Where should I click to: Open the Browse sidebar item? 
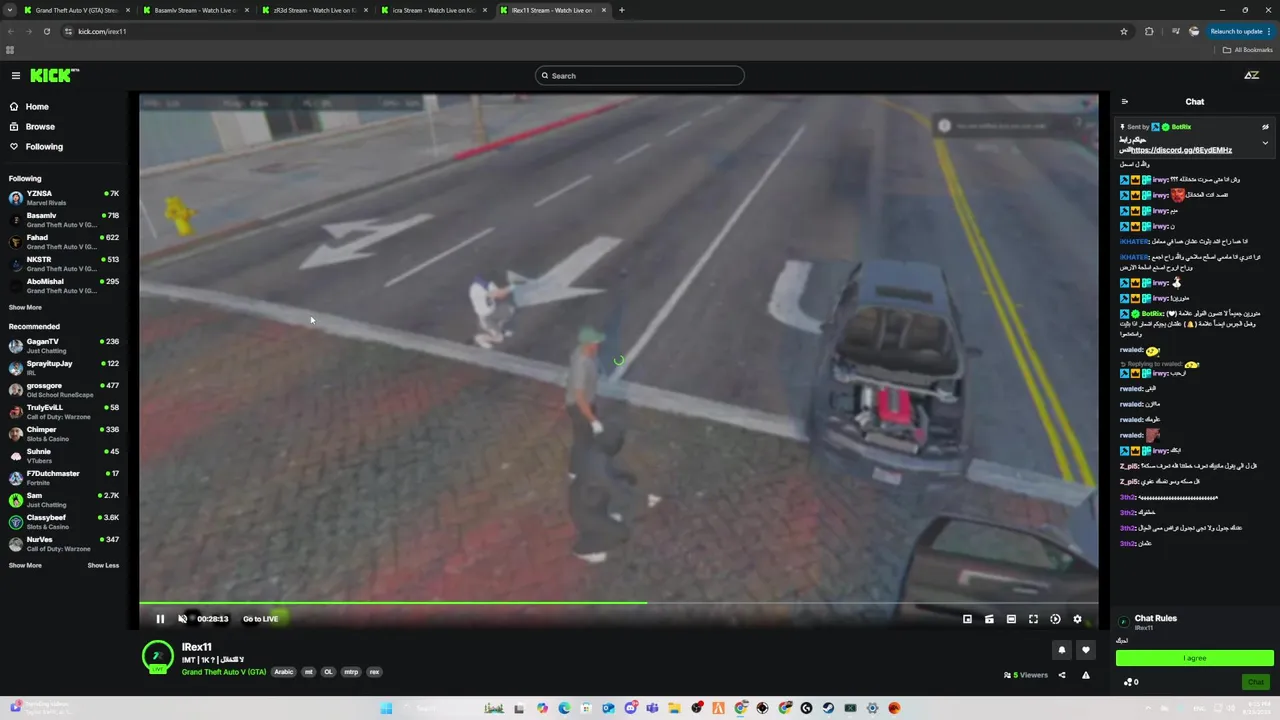tap(40, 127)
